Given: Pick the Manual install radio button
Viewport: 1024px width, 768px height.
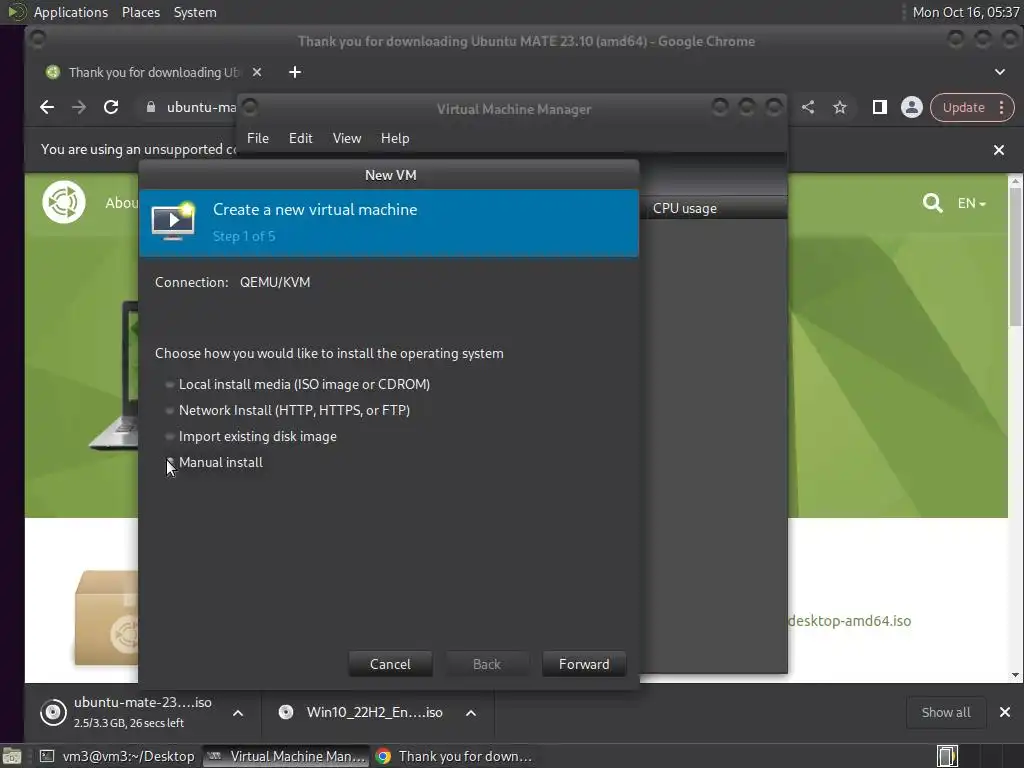Looking at the screenshot, I should pos(170,462).
